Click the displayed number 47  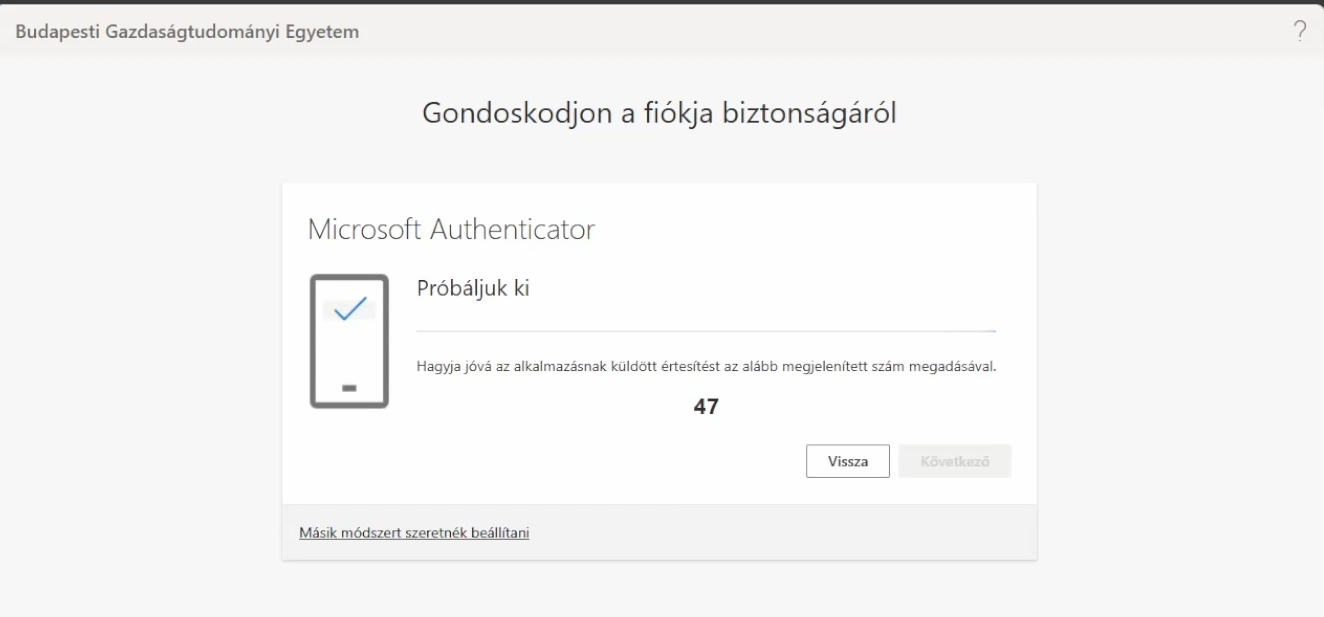706,407
